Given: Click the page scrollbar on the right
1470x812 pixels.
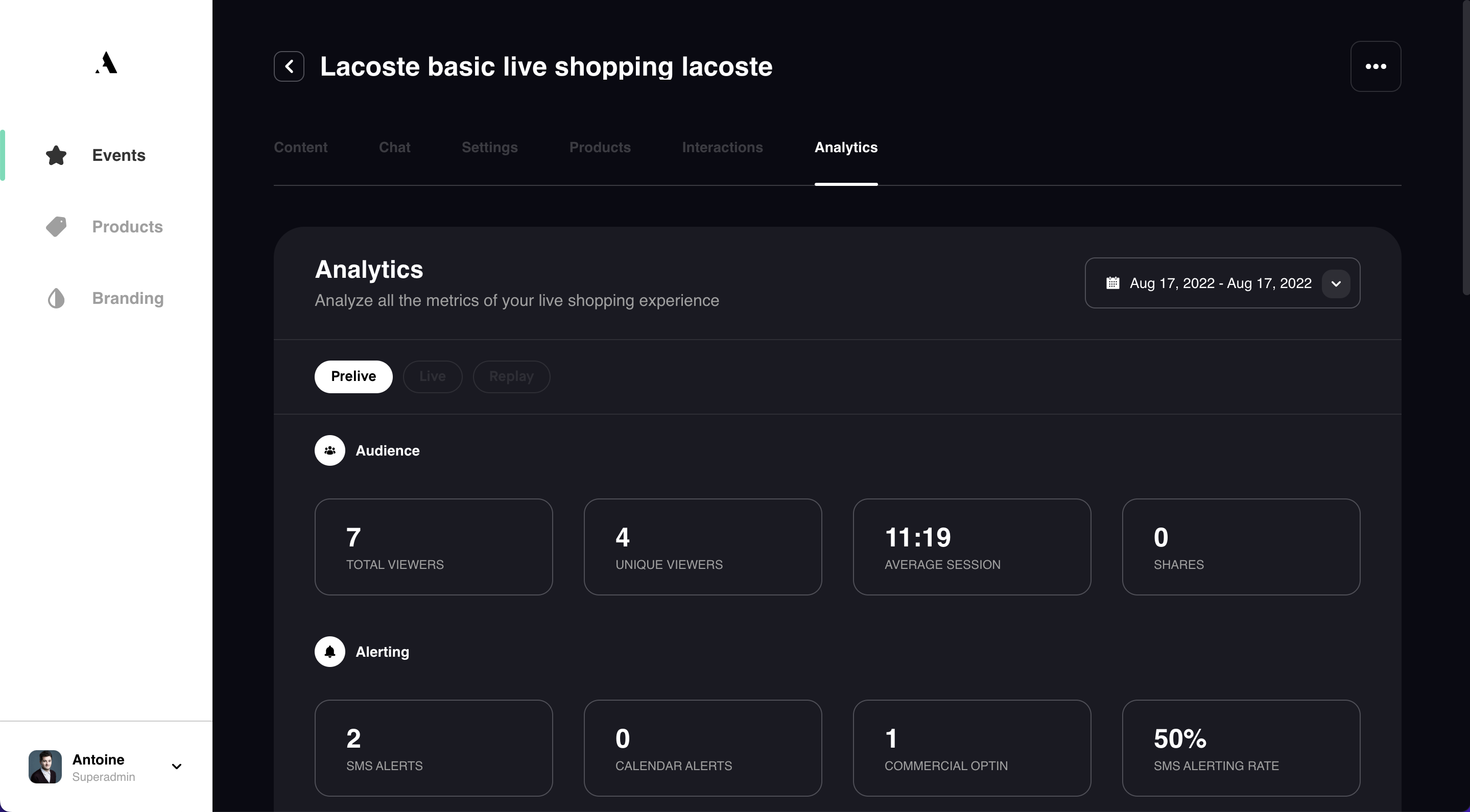Looking at the screenshot, I should coord(1466,149).
